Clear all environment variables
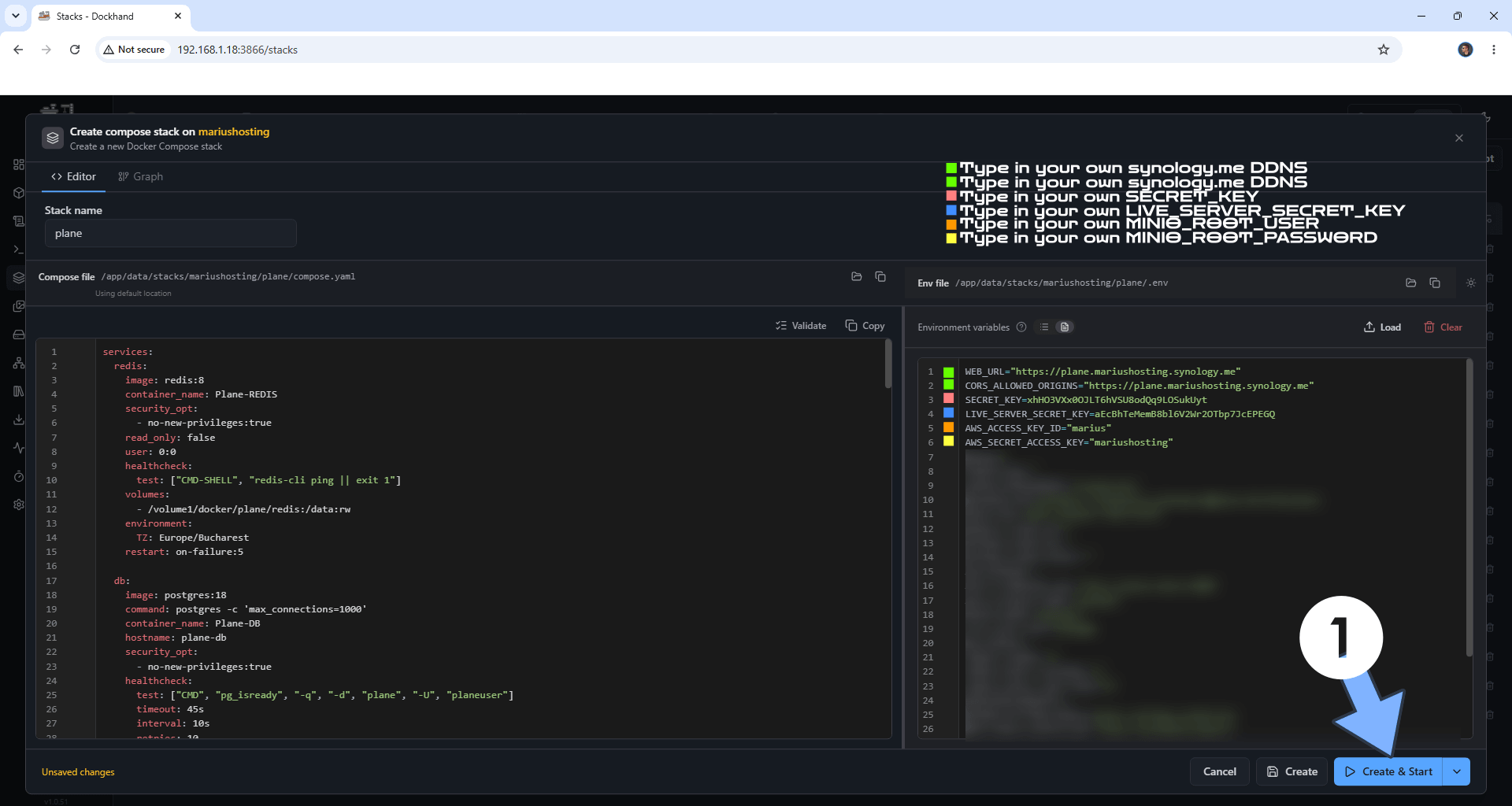This screenshot has width=1512, height=806. [x=1443, y=327]
